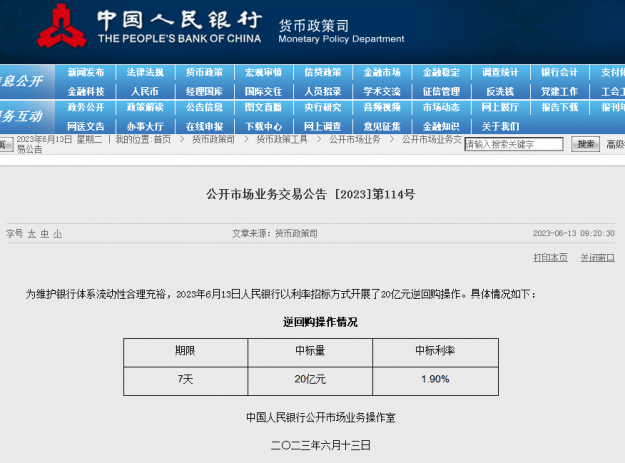
Task: Click the People's Bank of China logo
Action: tap(61, 29)
